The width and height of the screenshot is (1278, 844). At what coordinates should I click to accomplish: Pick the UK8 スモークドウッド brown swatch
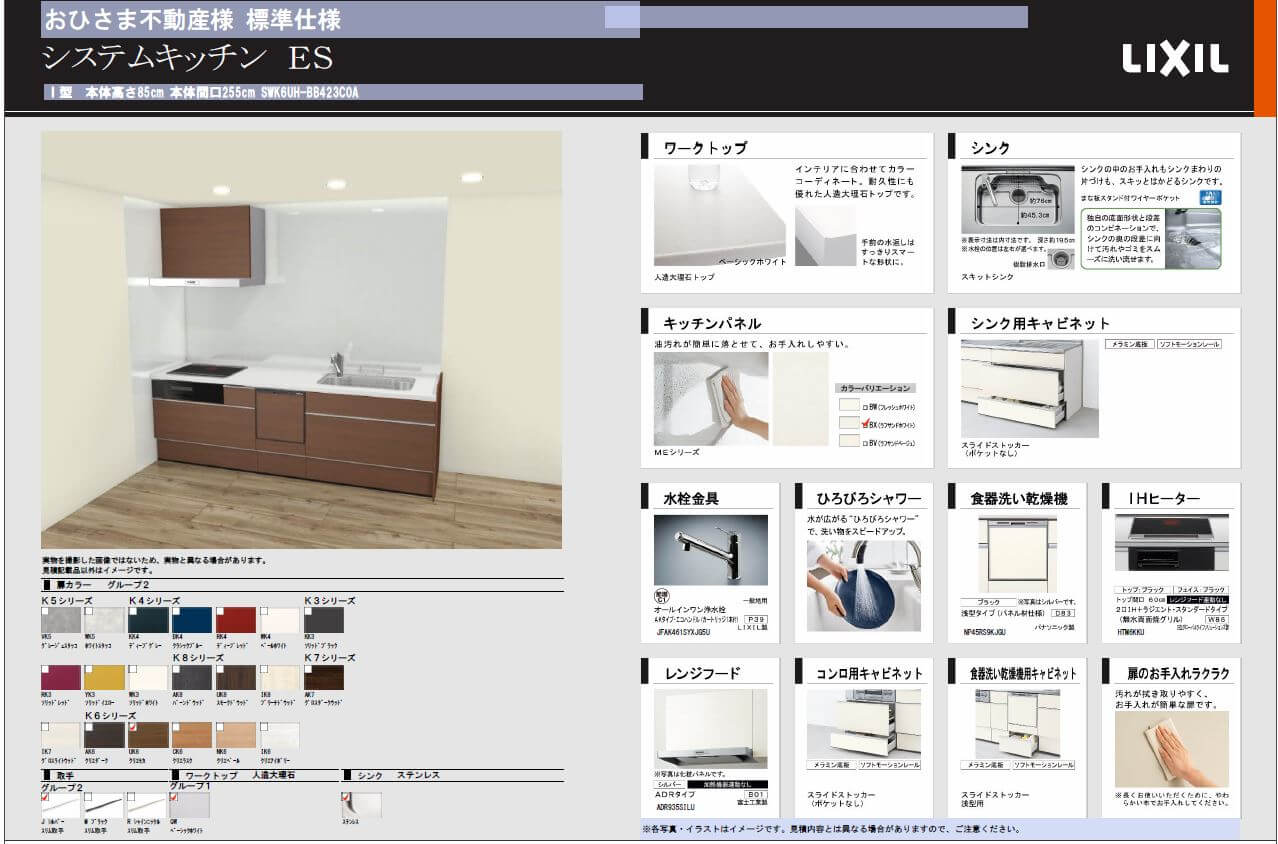click(x=236, y=678)
